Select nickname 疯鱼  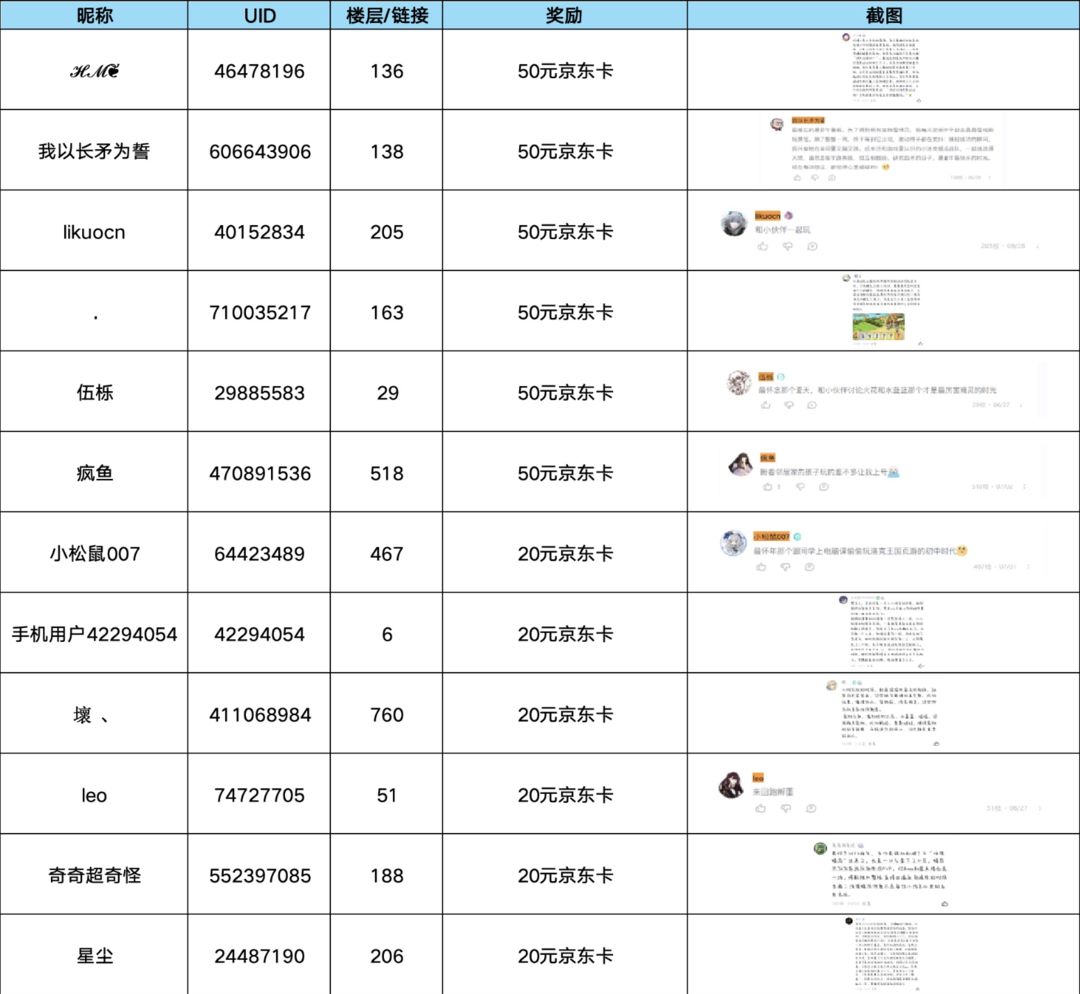pos(94,473)
